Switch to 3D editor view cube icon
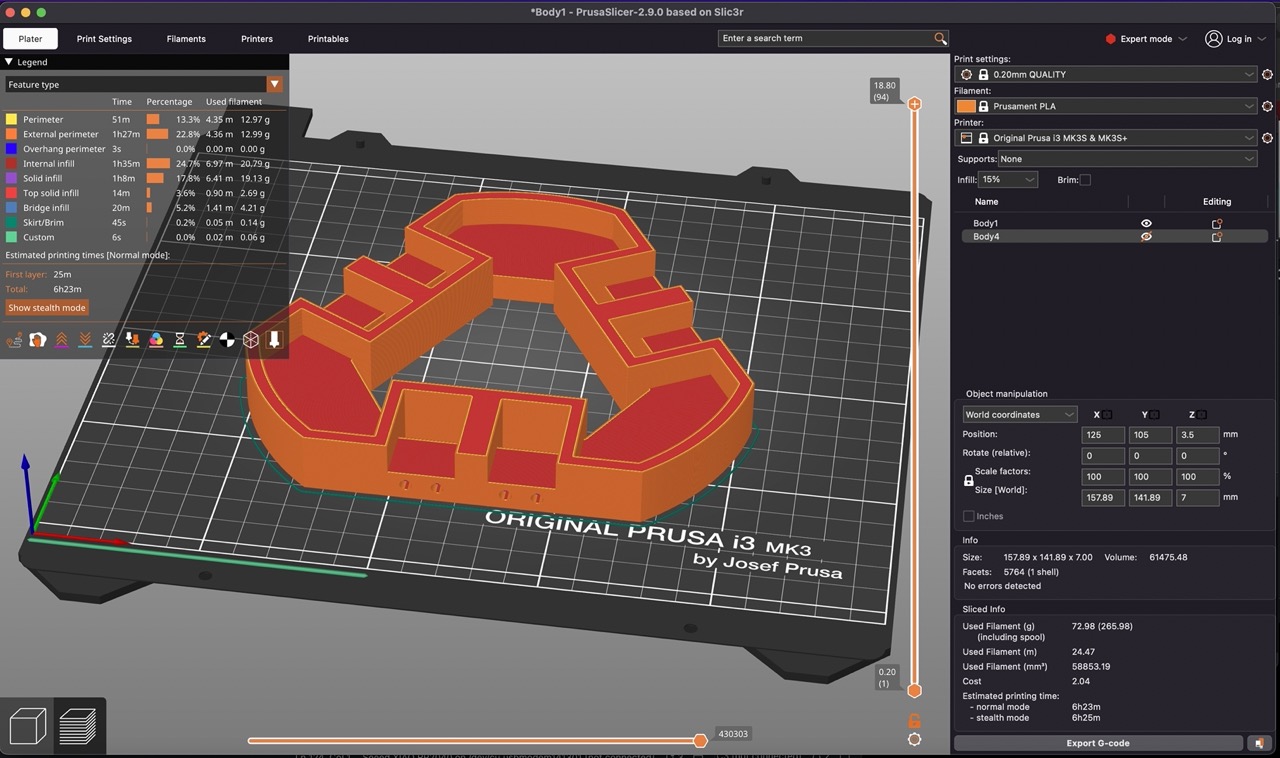The height and width of the screenshot is (758, 1280). pyautogui.click(x=29, y=726)
